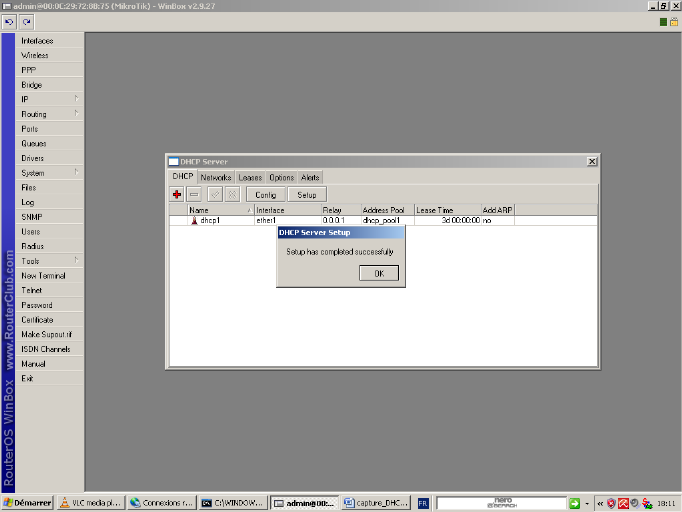The image size is (682, 512).
Task: Select the 3d 00:00:00 lease time cell
Action: click(448, 221)
